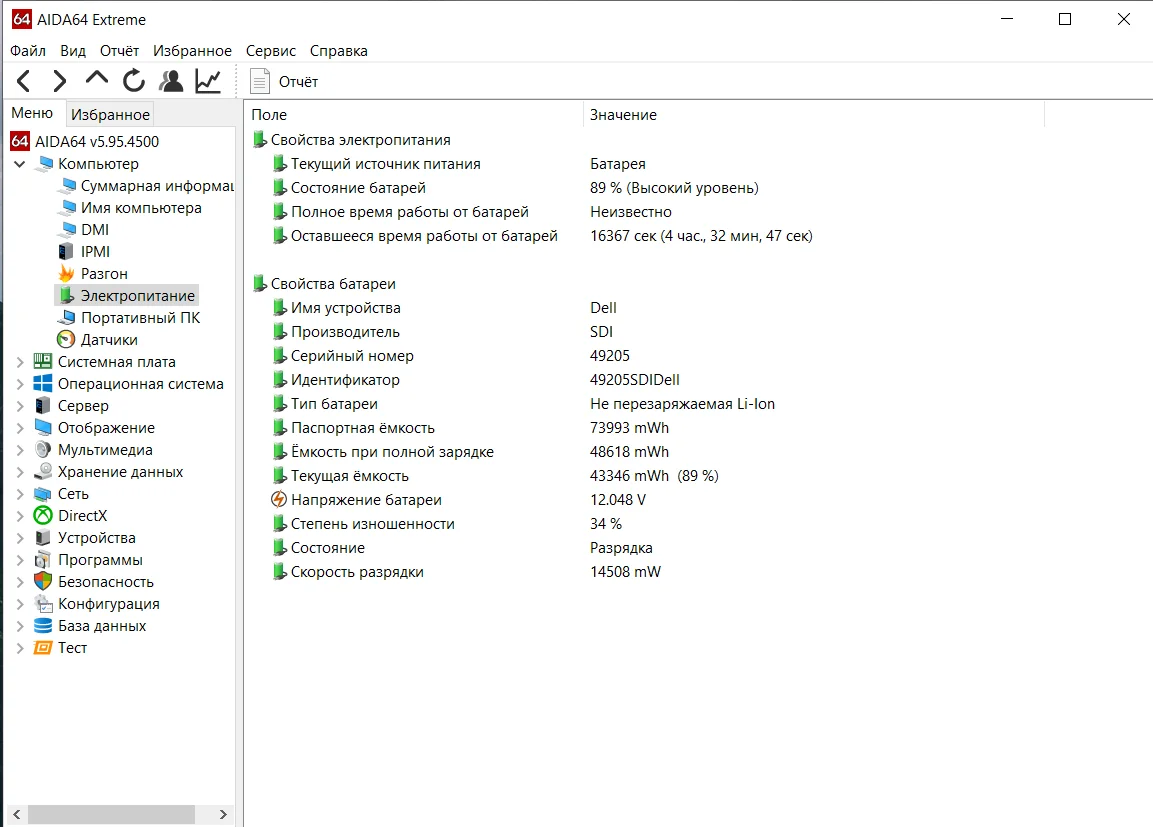The image size is (1153, 827).
Task: Expand the Хранение данных node
Action: click(20, 472)
